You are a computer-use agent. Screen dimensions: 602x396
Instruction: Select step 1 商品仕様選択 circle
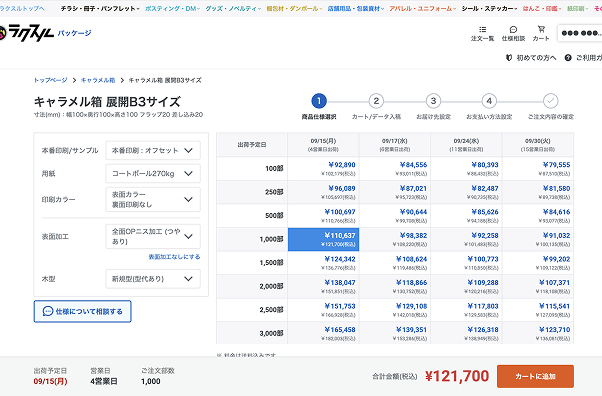point(319,101)
